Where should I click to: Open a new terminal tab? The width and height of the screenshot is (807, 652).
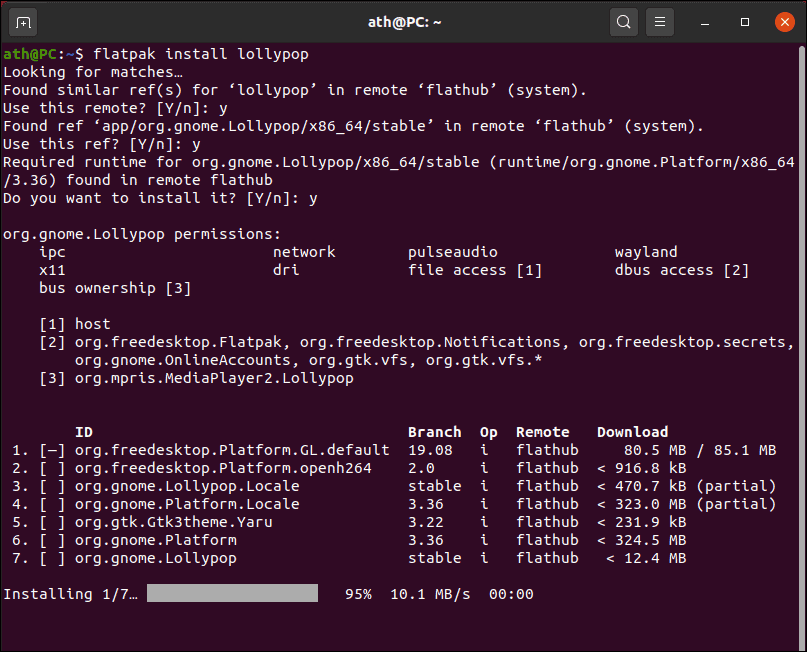[x=23, y=23]
